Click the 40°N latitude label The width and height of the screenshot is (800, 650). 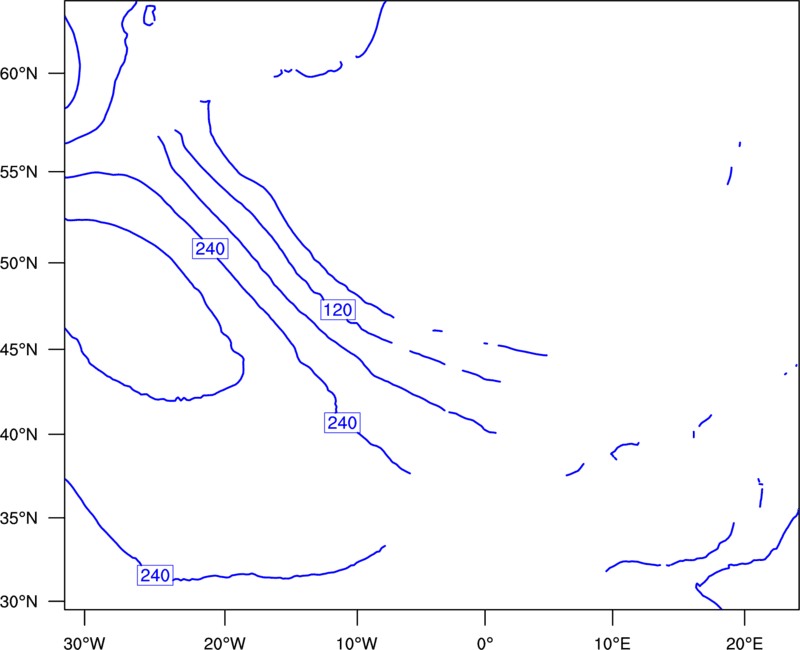coord(19,435)
